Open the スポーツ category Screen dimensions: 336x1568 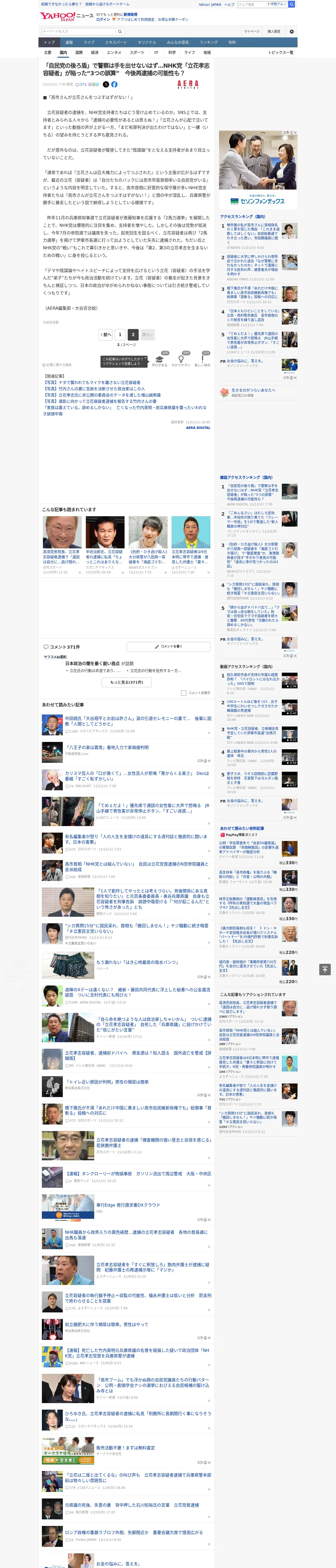pos(137,52)
